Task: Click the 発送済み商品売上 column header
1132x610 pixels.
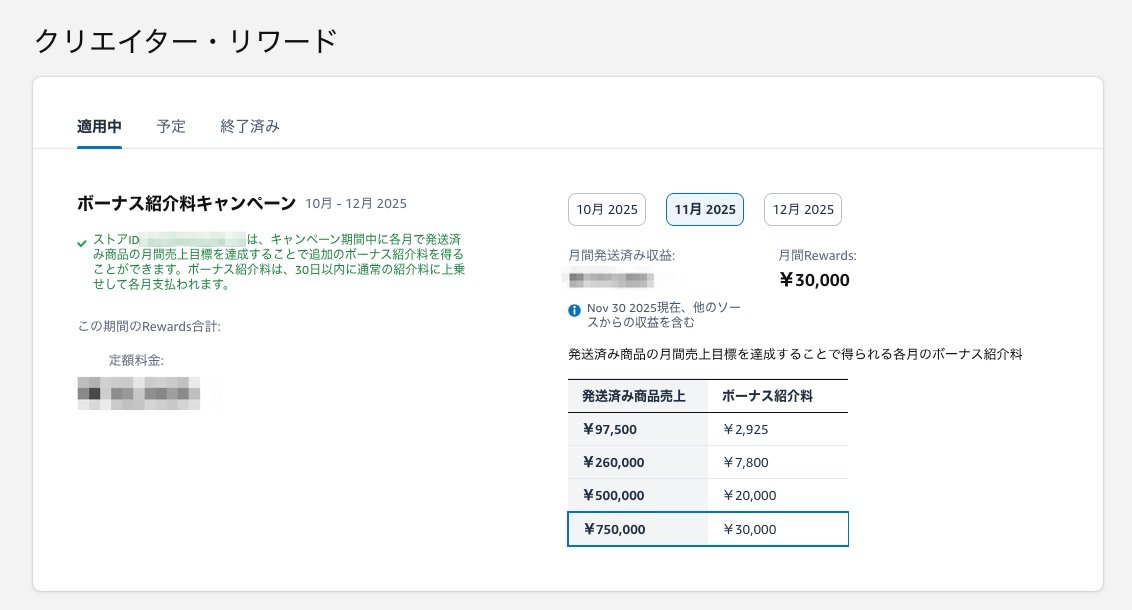Action: coord(622,396)
